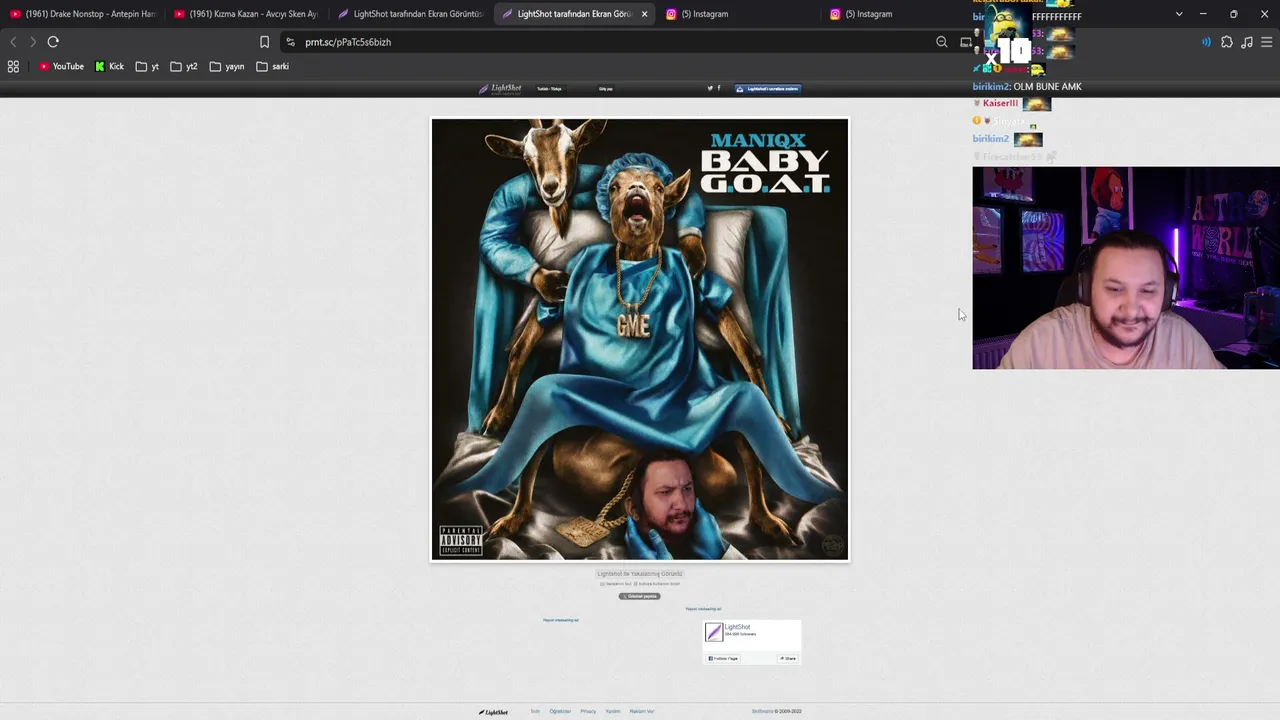Viewport: 1280px width, 720px height.
Task: Open the Skillbrains footer link
Action: pos(763,711)
